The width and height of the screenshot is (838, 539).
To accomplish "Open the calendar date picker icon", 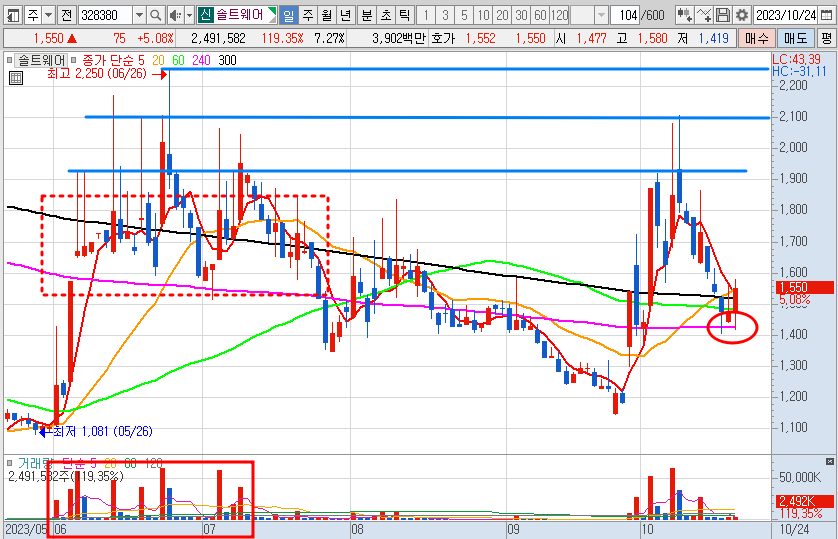I will pos(826,15).
